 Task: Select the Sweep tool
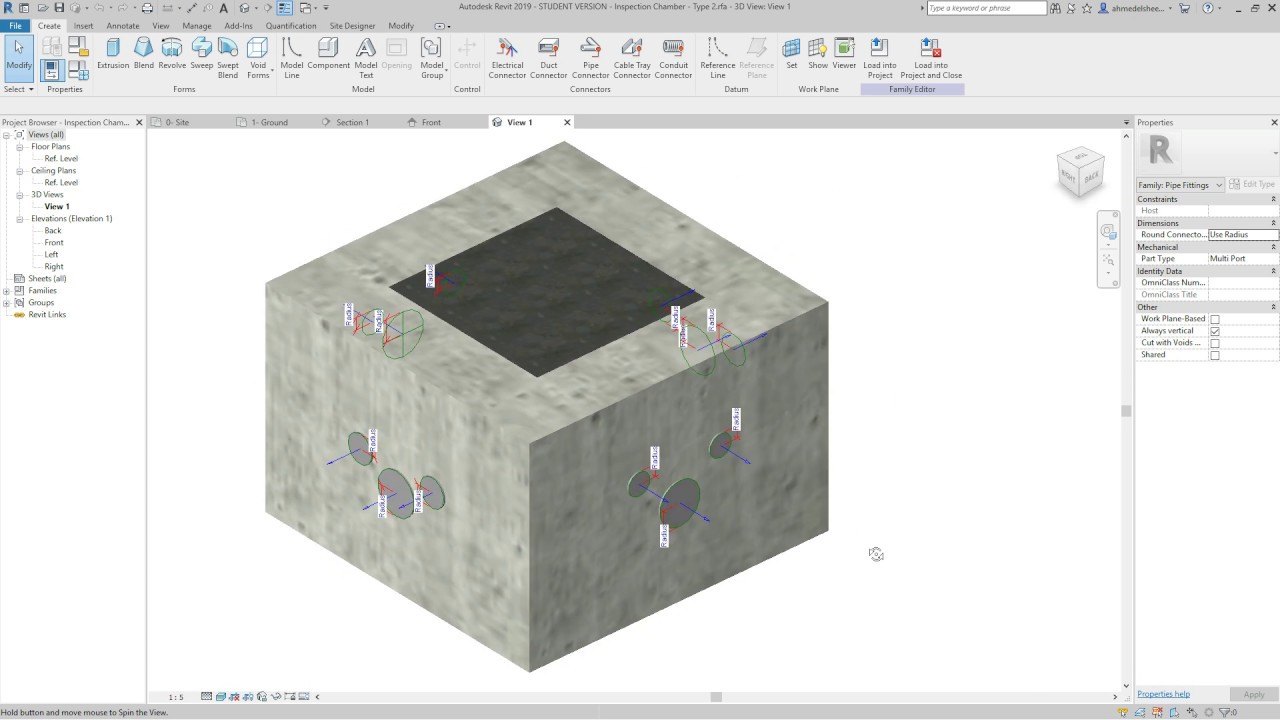201,55
